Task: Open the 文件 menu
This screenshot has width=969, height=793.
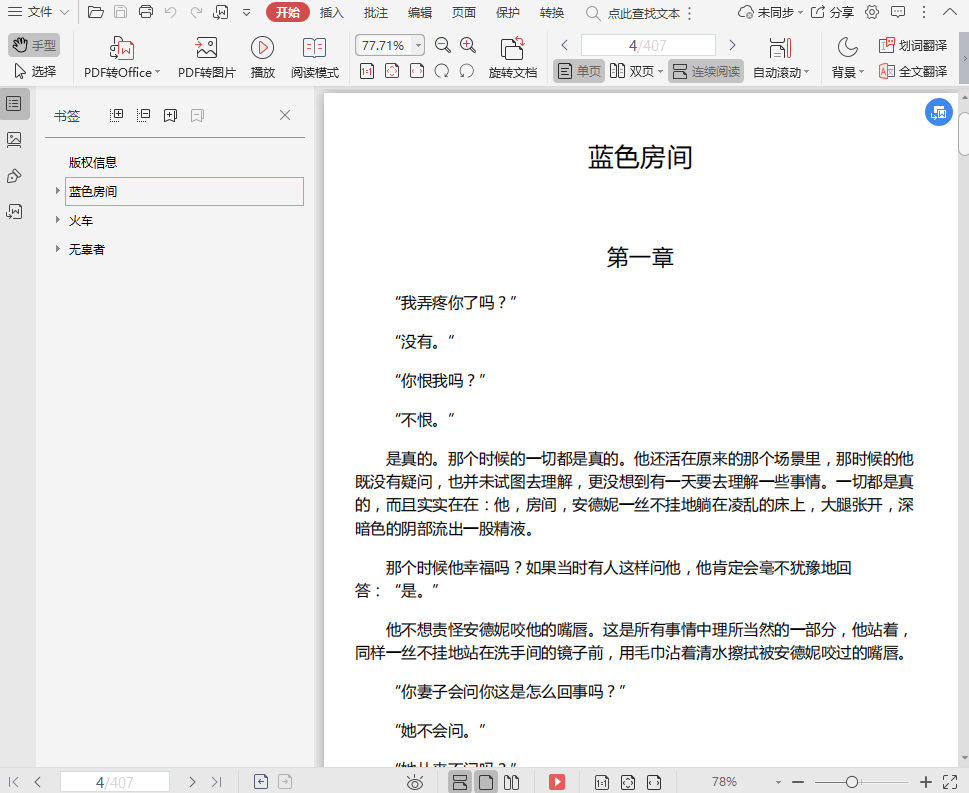Action: click(x=38, y=12)
